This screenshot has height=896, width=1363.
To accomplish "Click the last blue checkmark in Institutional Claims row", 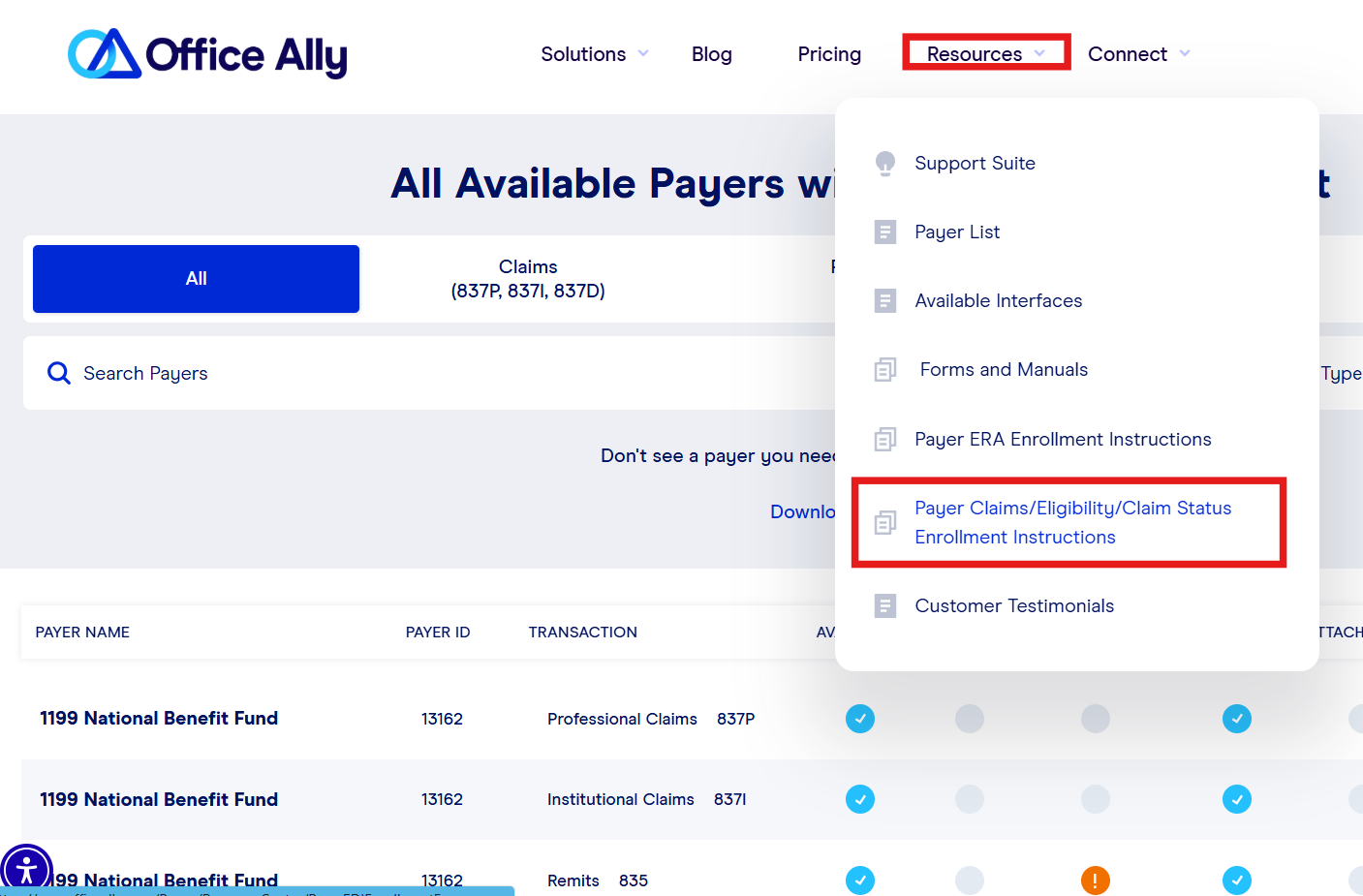I will point(1237,799).
